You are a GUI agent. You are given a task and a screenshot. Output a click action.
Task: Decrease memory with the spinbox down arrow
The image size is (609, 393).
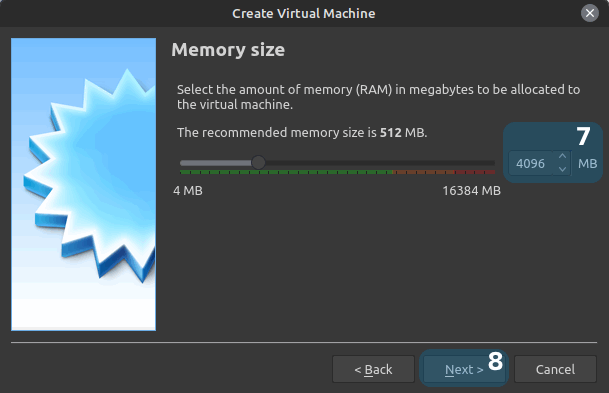tap(562, 169)
